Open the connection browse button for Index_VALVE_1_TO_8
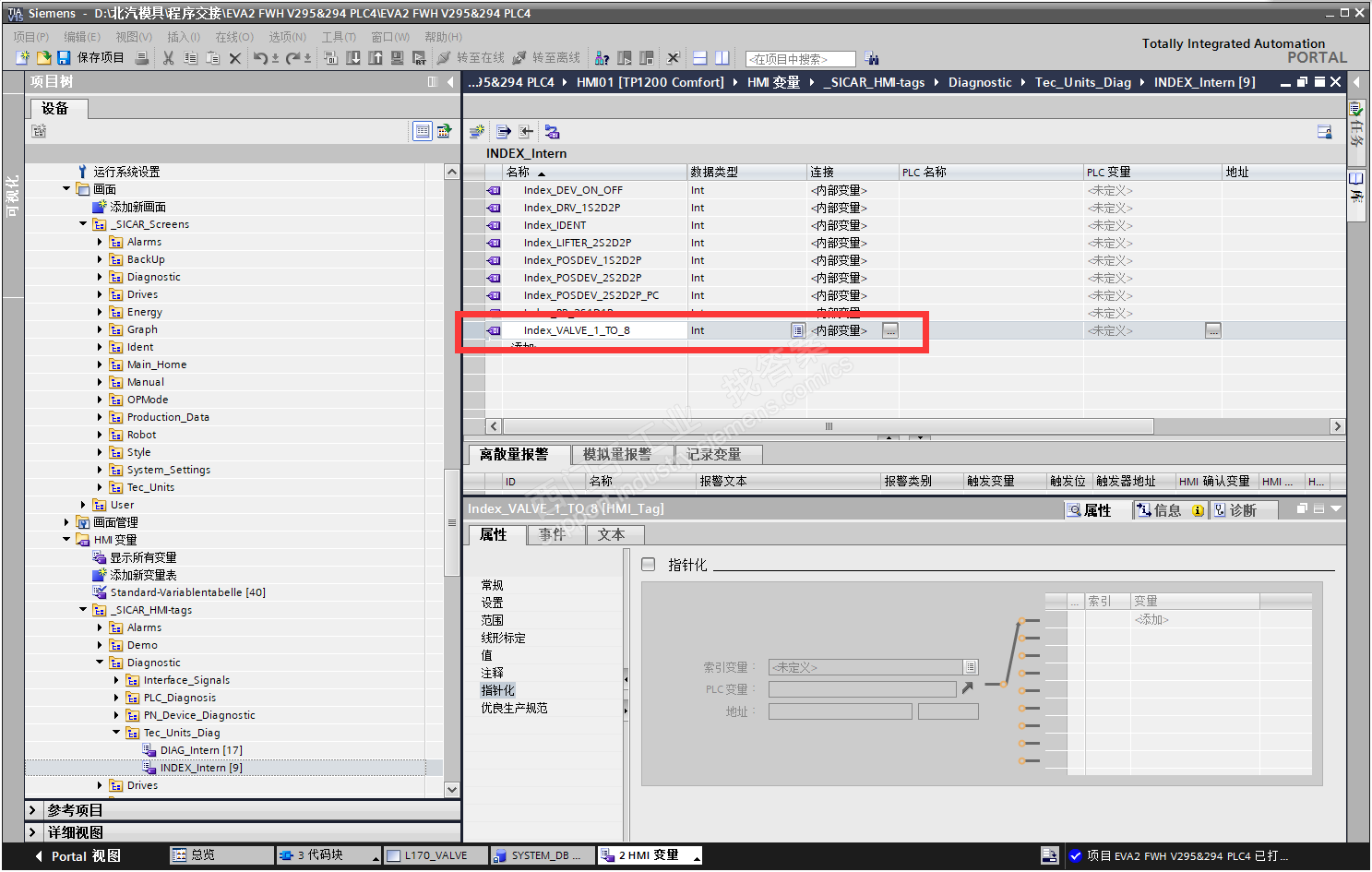1372x872 pixels. (889, 330)
